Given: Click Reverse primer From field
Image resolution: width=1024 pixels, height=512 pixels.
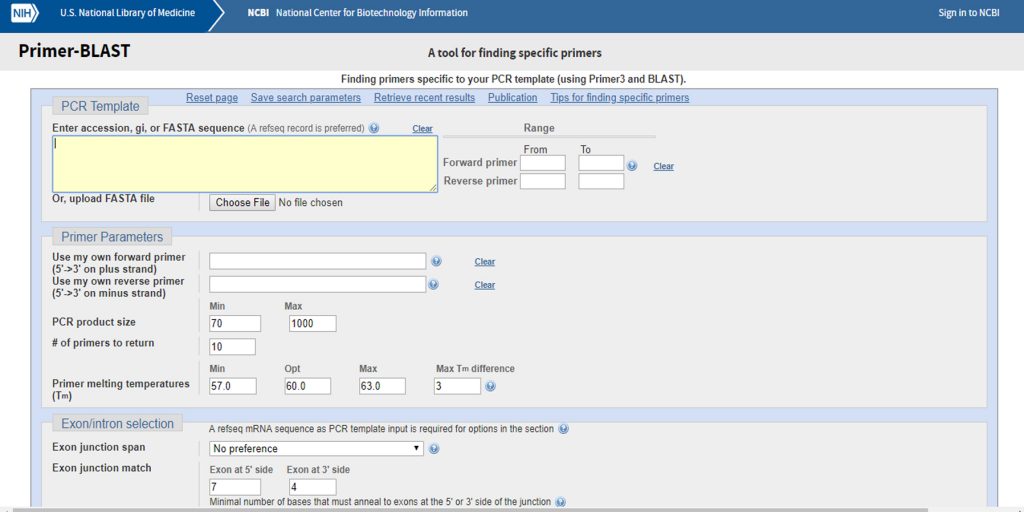Looking at the screenshot, I should 543,182.
